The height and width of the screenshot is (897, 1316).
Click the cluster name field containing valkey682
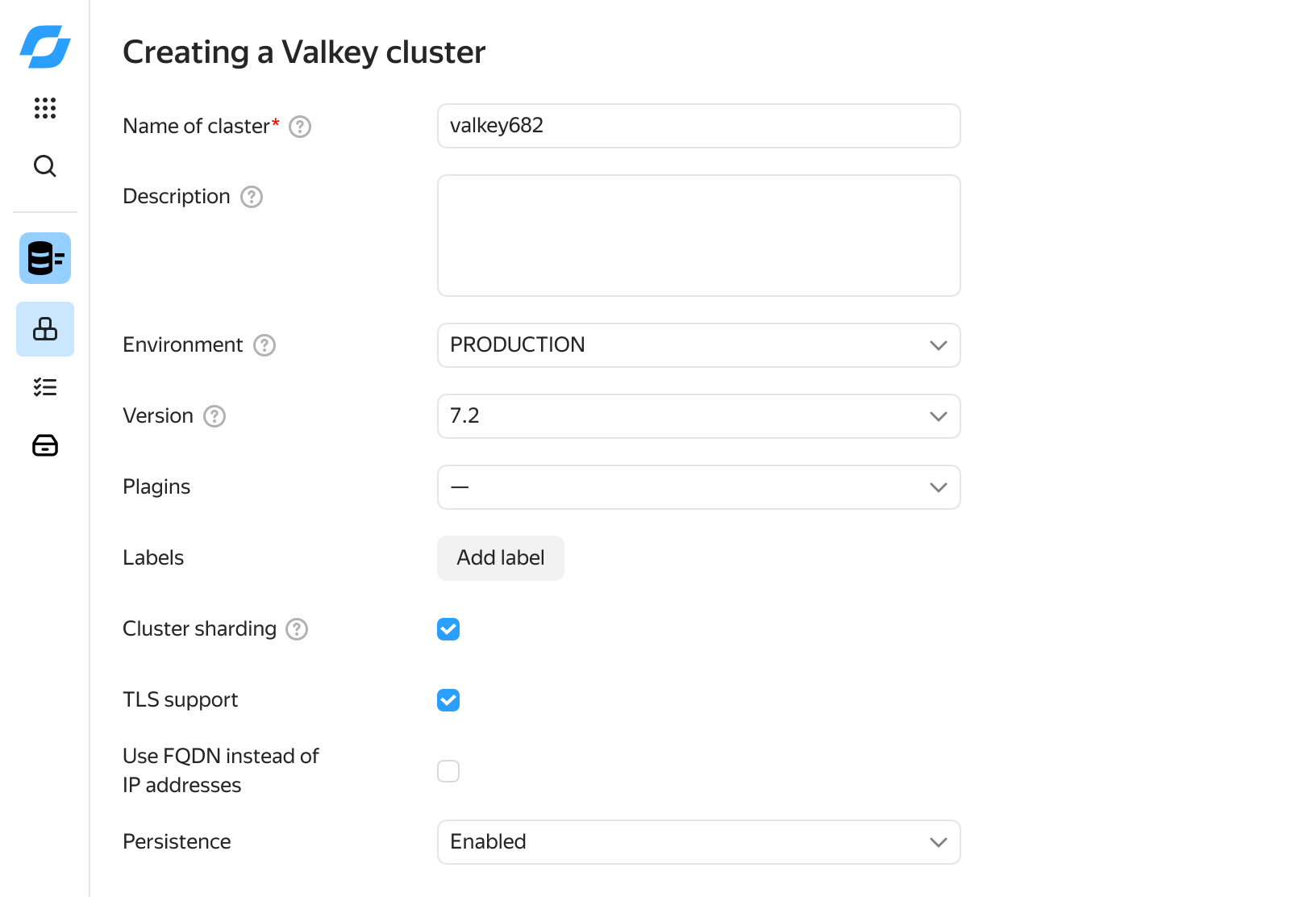[x=698, y=126]
